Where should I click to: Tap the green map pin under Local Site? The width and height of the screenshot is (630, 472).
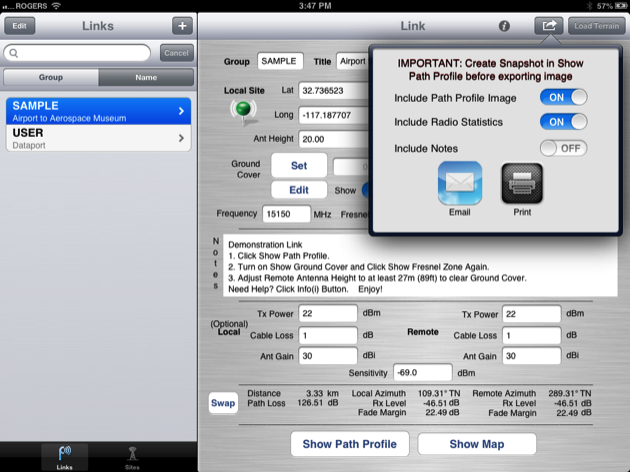tap(243, 114)
